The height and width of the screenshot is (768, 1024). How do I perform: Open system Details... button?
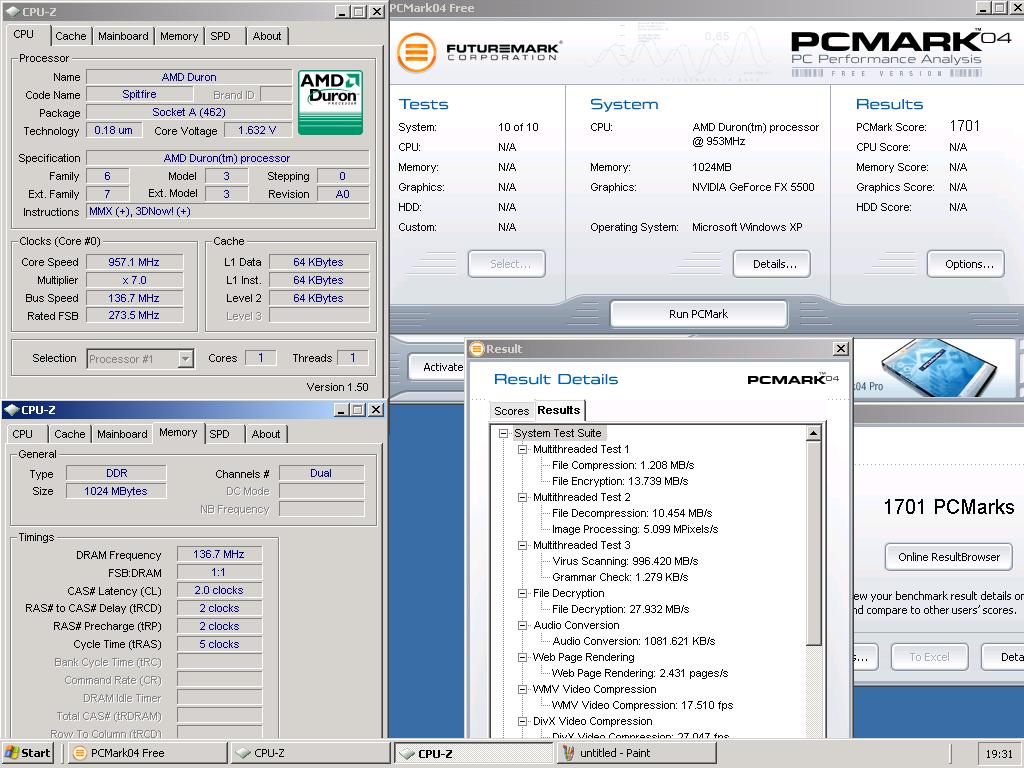coord(772,264)
